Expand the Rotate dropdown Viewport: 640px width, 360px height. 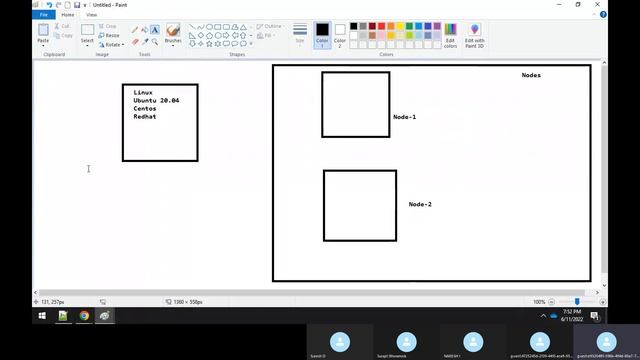(123, 44)
